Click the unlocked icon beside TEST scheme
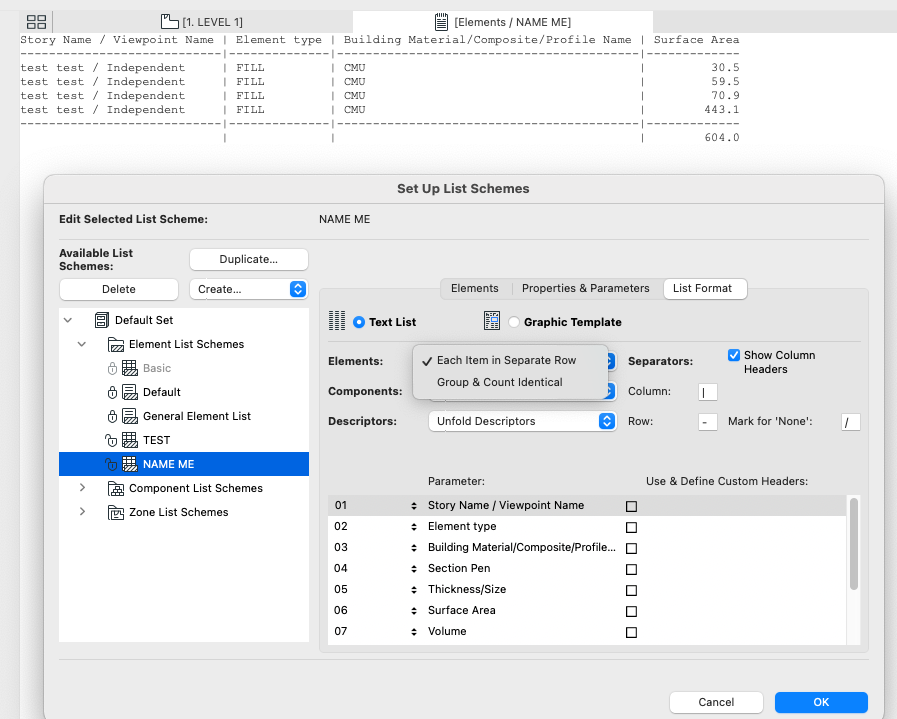This screenshot has width=897, height=719. pyautogui.click(x=111, y=440)
